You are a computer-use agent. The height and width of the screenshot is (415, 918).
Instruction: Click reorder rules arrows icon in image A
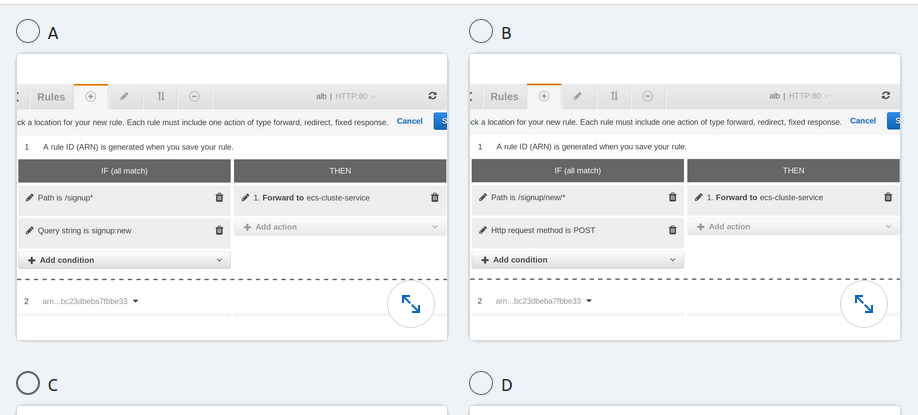160,97
